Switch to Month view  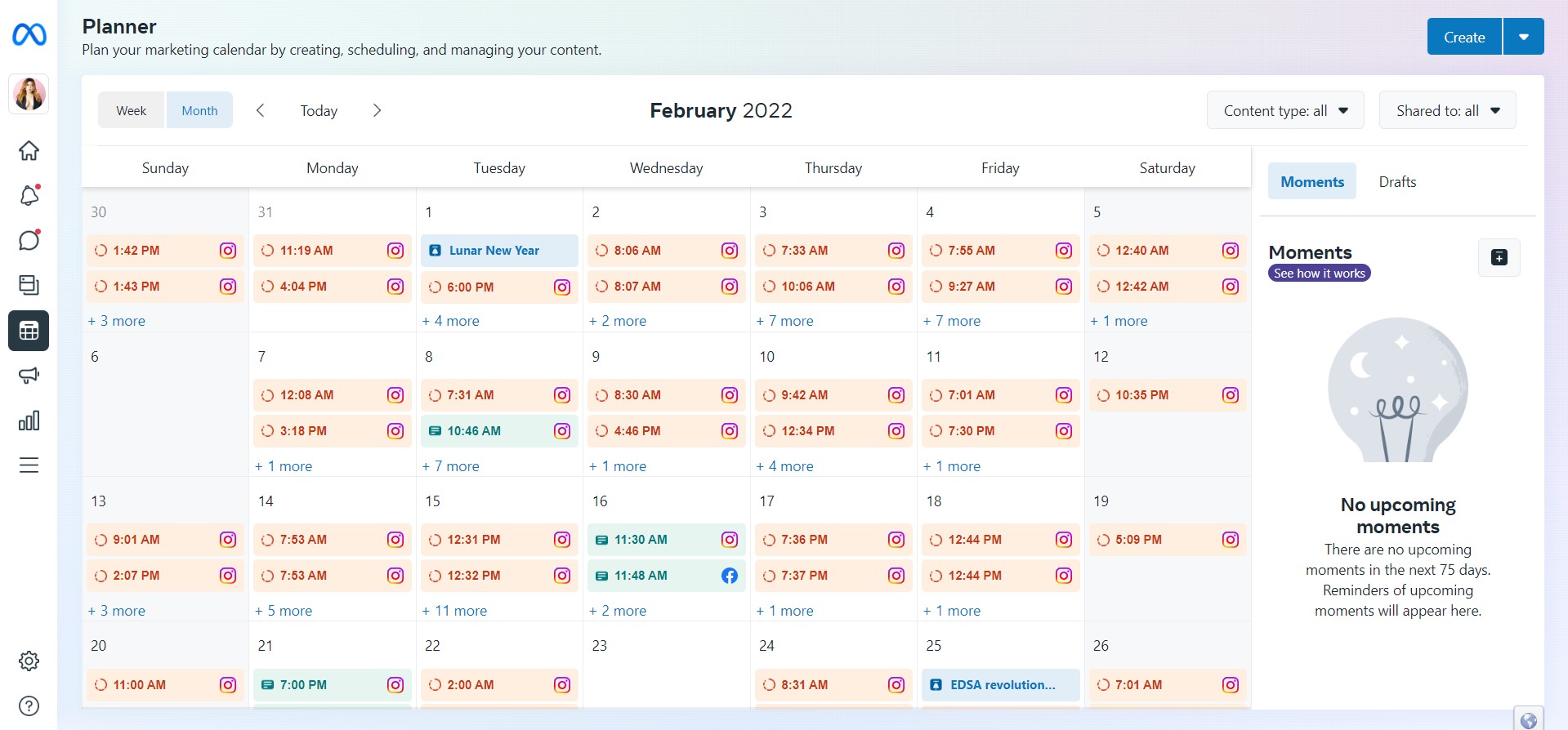pyautogui.click(x=199, y=110)
